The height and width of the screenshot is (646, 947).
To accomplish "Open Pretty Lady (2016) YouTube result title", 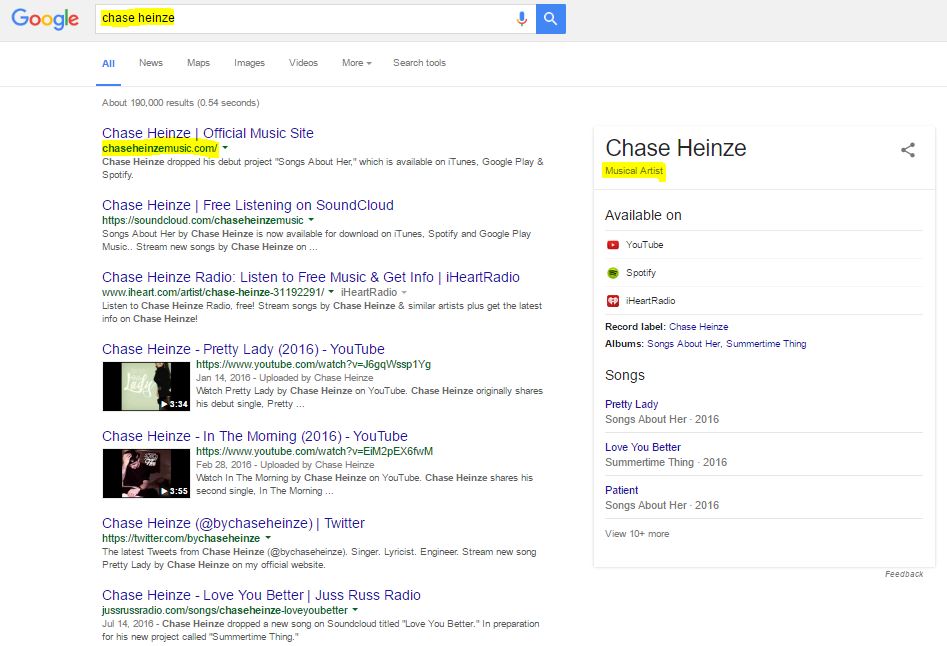I will coord(243,349).
